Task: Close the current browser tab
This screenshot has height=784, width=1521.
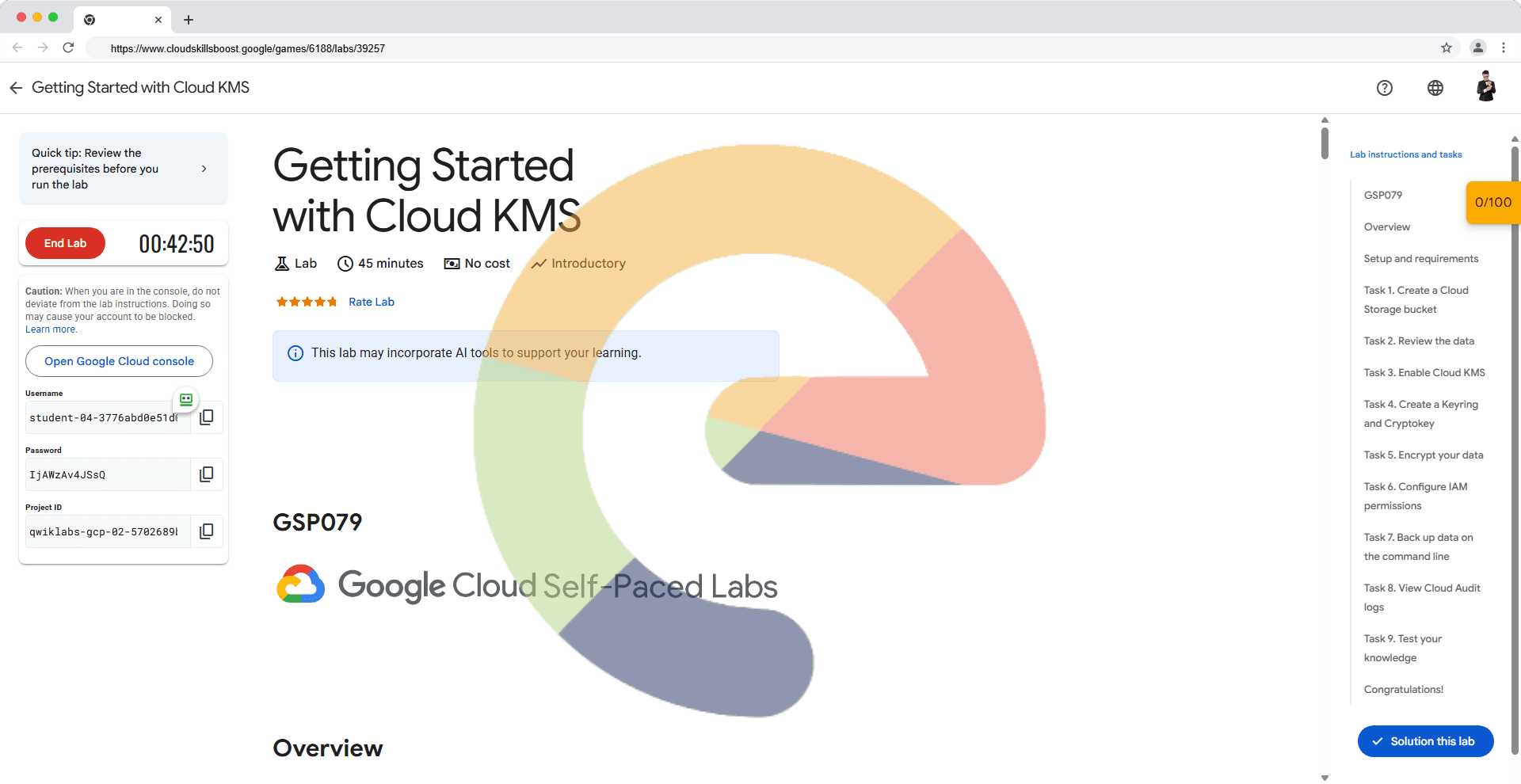Action: point(158,20)
